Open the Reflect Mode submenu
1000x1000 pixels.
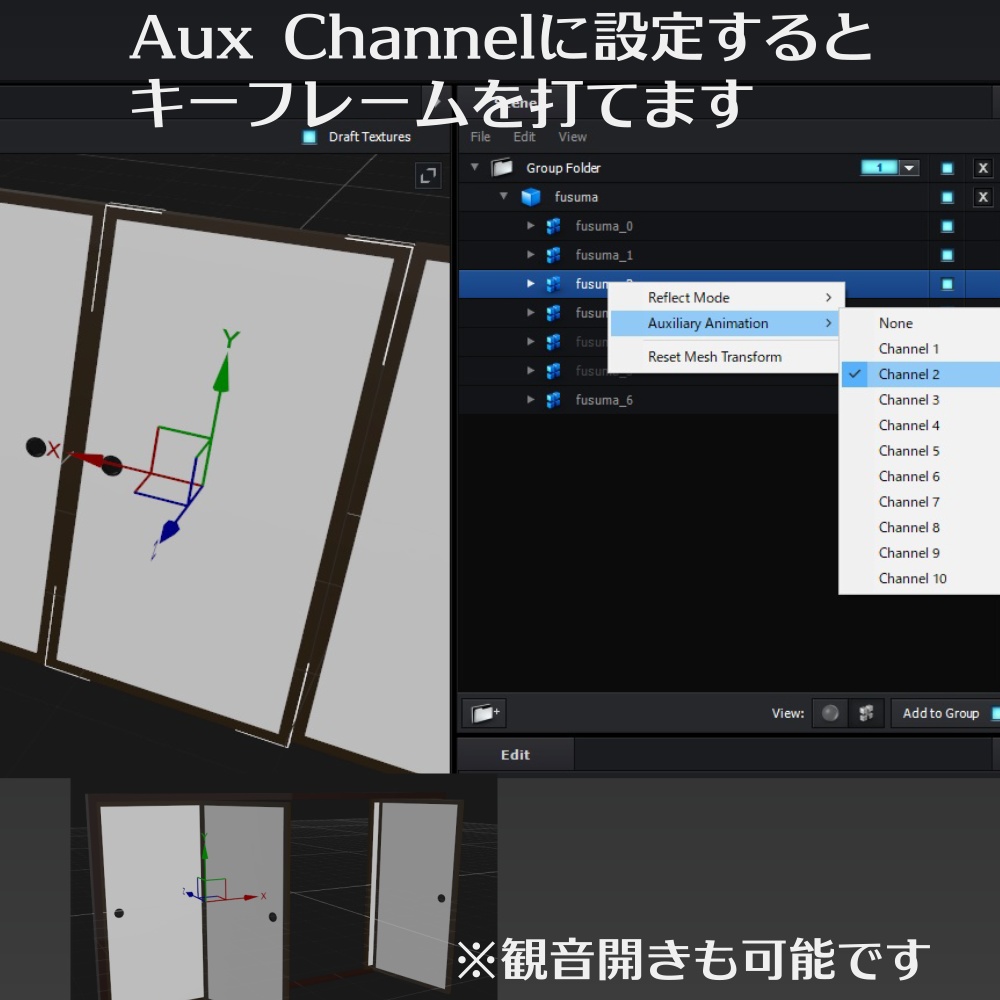pos(726,297)
